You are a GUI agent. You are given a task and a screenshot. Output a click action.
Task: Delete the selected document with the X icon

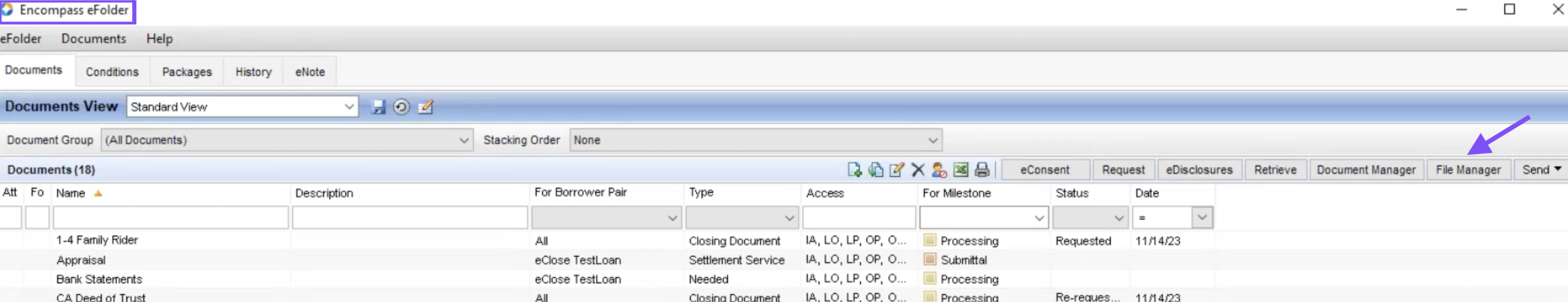(918, 170)
